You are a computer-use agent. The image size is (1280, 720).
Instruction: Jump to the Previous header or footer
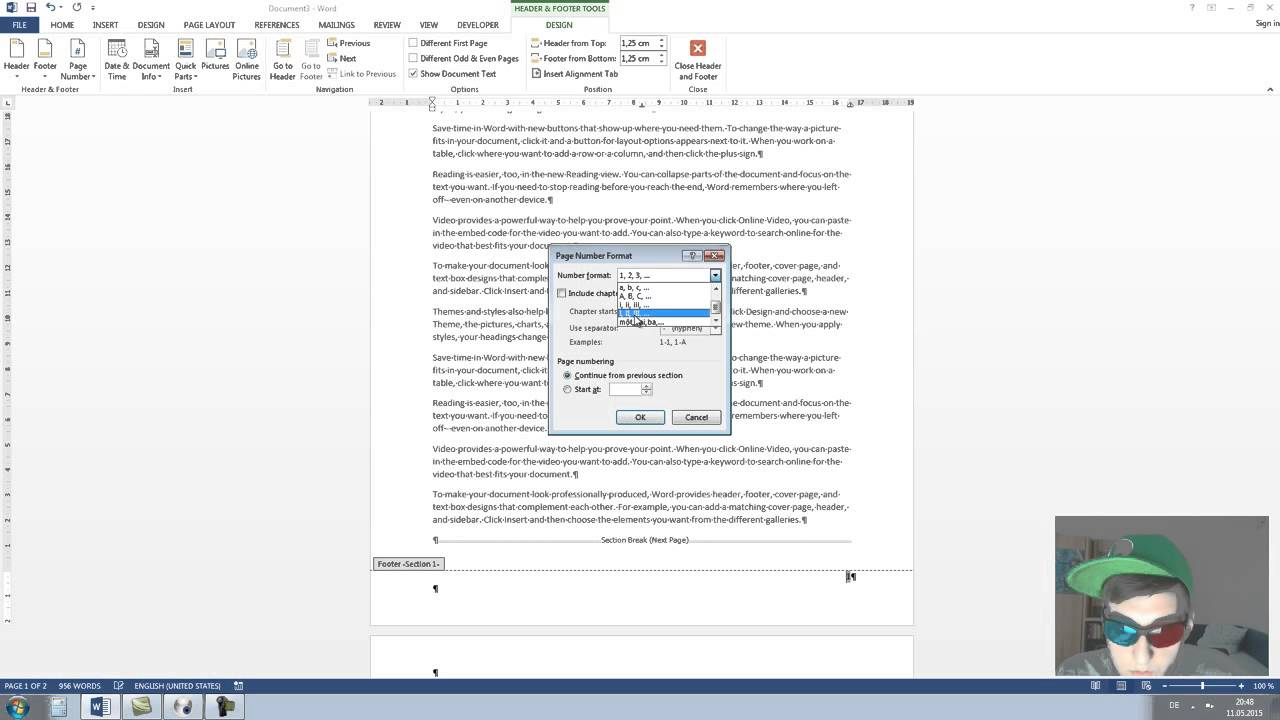pyautogui.click(x=349, y=43)
